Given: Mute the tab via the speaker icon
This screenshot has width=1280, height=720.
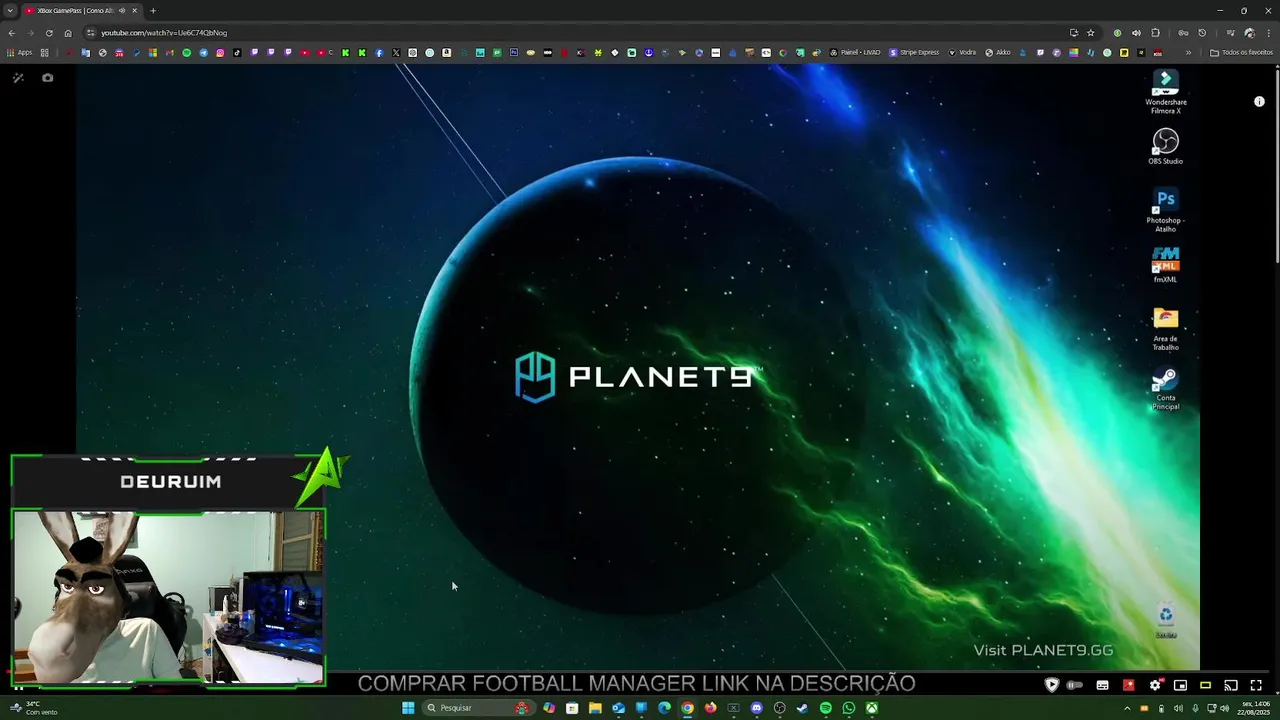Looking at the screenshot, I should 122,10.
